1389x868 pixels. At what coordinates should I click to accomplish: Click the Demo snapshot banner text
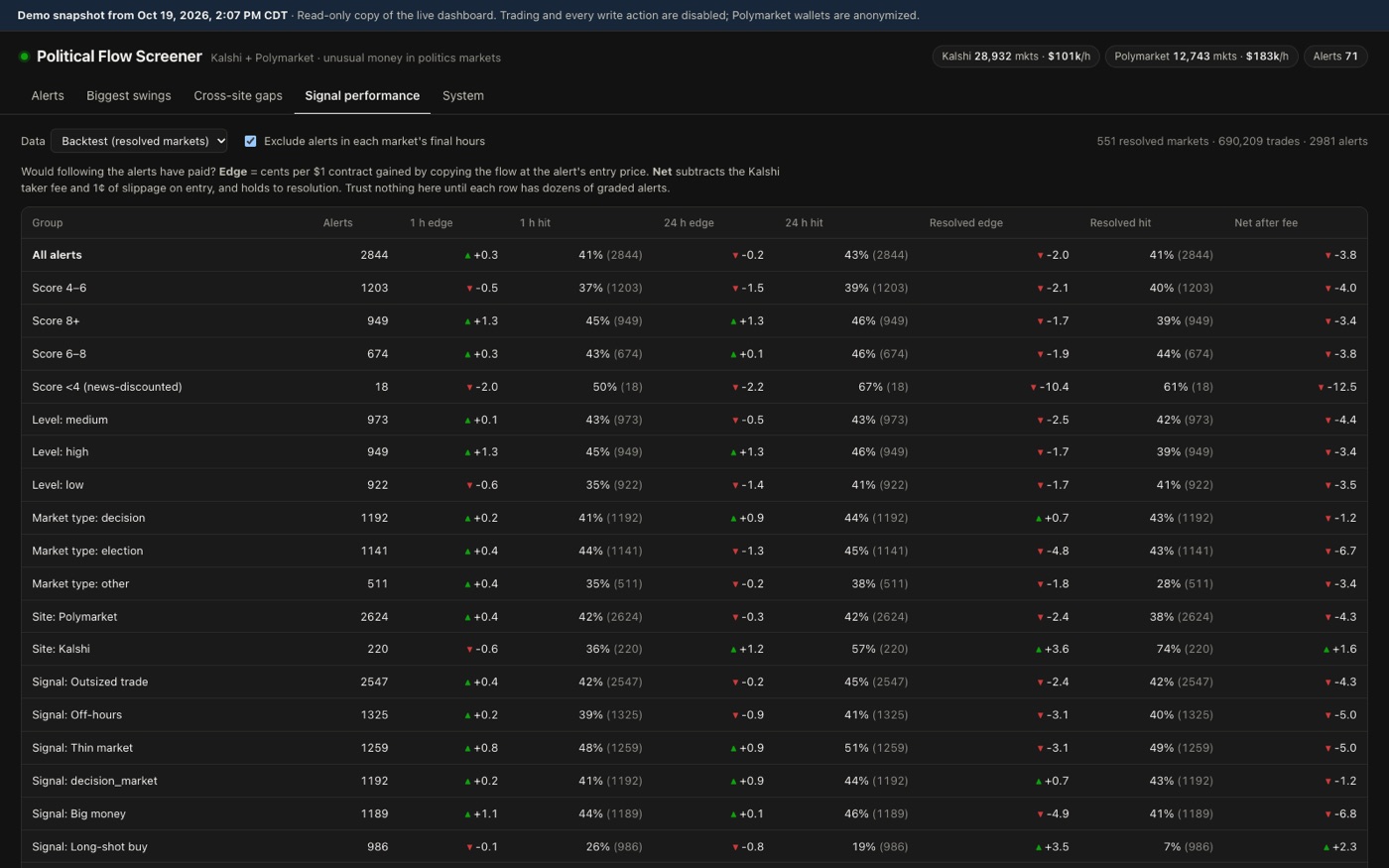tap(468, 15)
